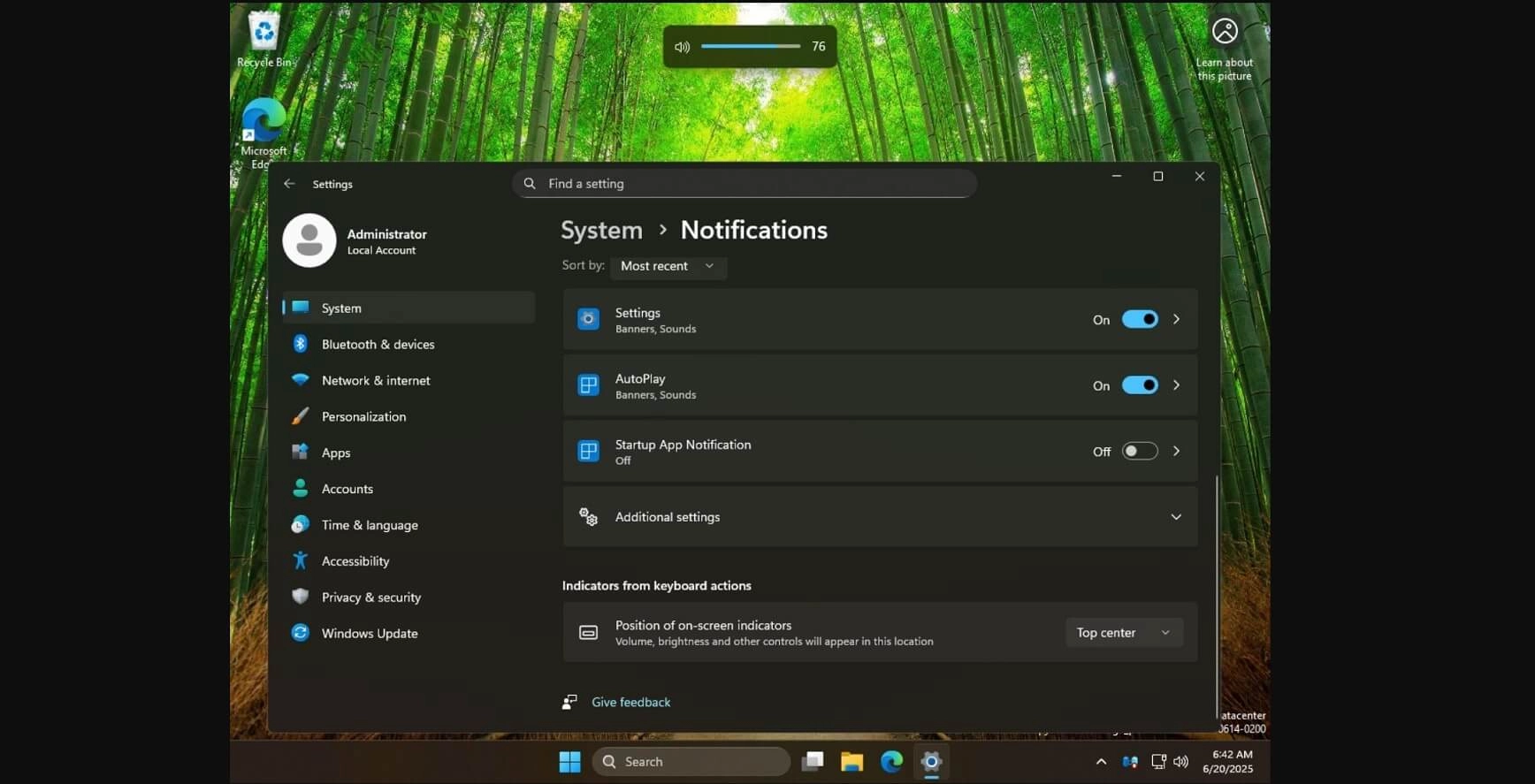Open Windows Update settings
The width and height of the screenshot is (1535, 784).
(x=409, y=634)
